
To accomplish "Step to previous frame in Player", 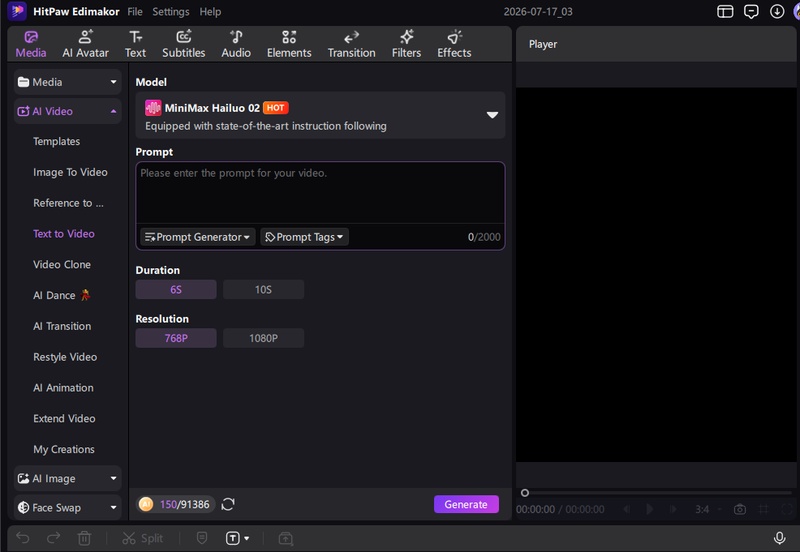I will tap(627, 509).
